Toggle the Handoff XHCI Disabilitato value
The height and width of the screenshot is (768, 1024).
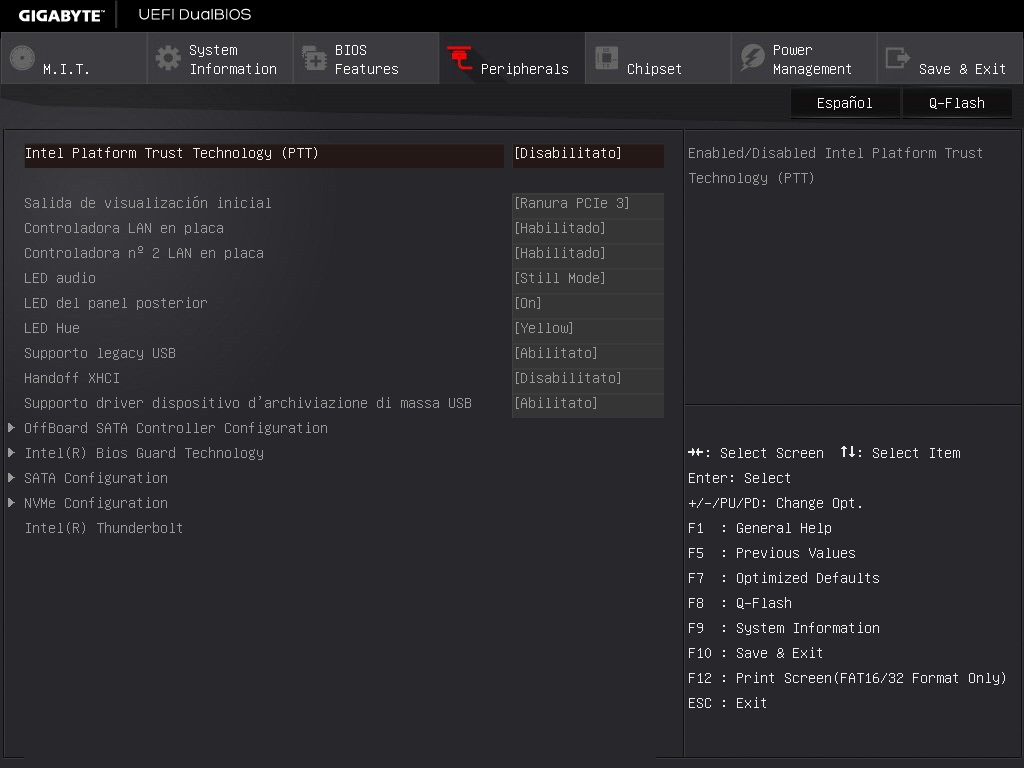point(587,379)
